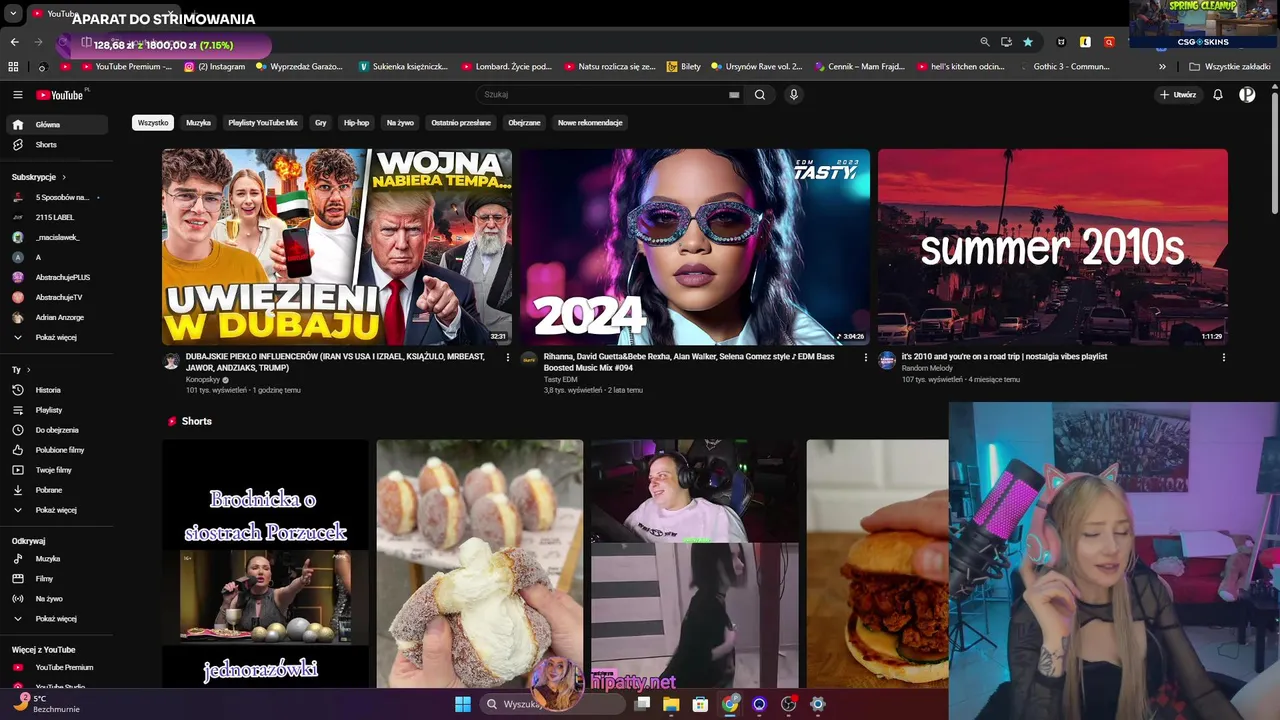Open the Konopskyy channel link
Viewport: 1280px width, 720px height.
coord(203,380)
